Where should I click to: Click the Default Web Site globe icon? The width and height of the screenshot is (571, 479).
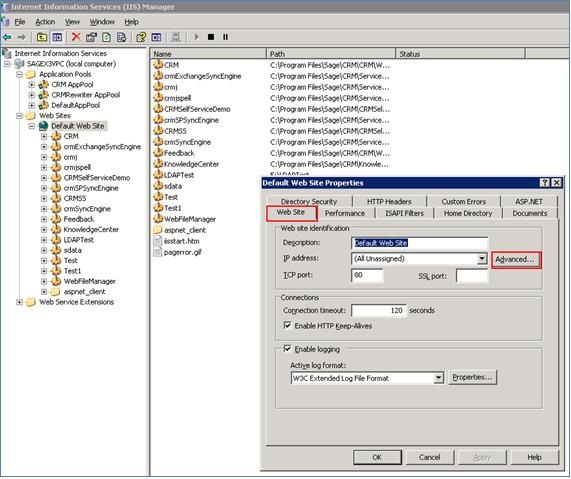(44, 126)
